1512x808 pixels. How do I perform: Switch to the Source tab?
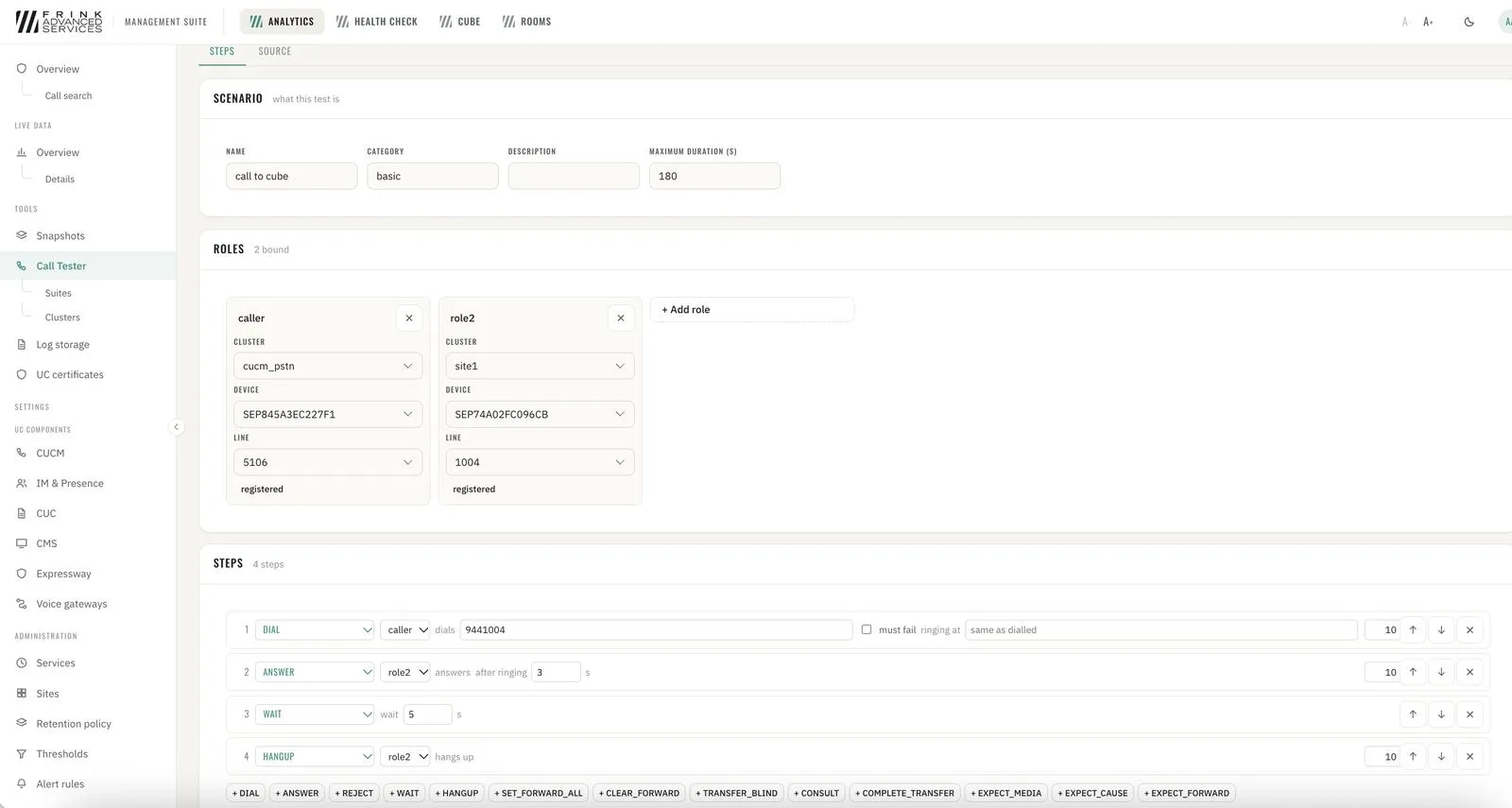click(275, 52)
